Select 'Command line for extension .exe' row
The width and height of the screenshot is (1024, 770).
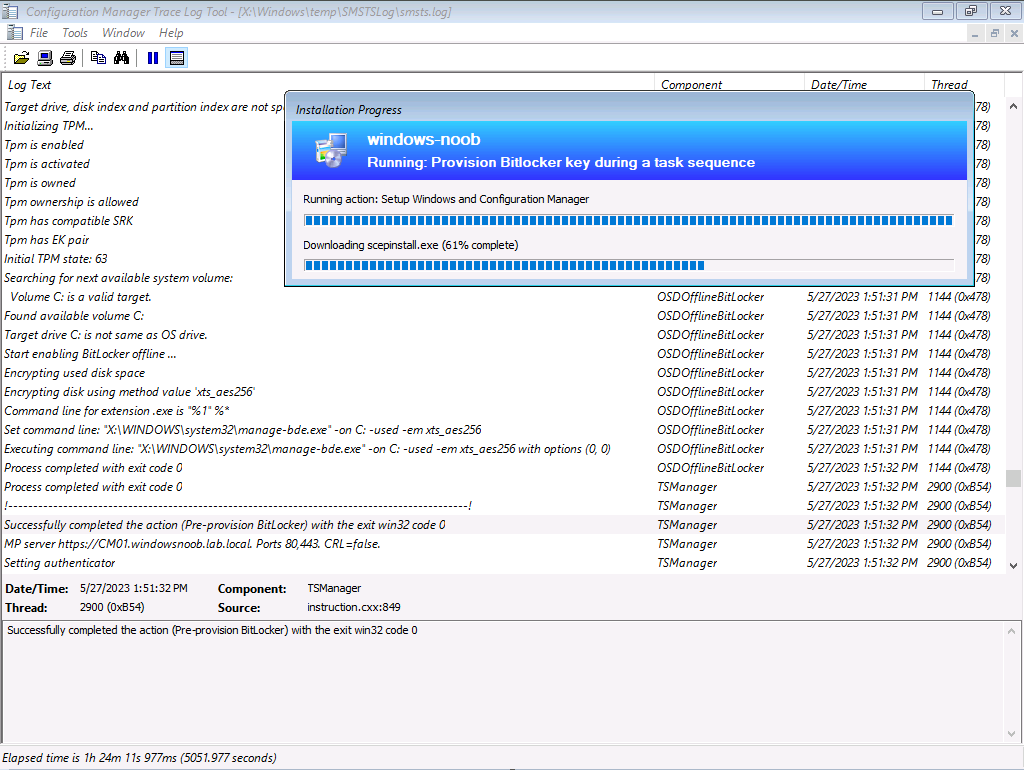pyautogui.click(x=503, y=411)
